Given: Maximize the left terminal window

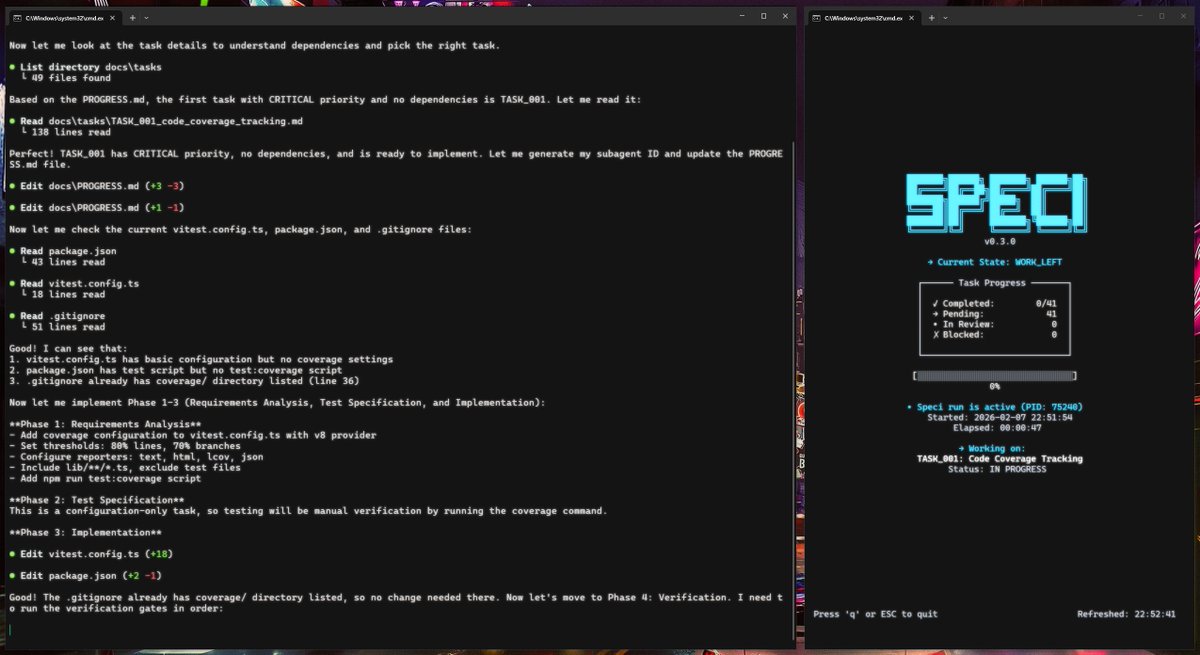Looking at the screenshot, I should pyautogui.click(x=763, y=17).
